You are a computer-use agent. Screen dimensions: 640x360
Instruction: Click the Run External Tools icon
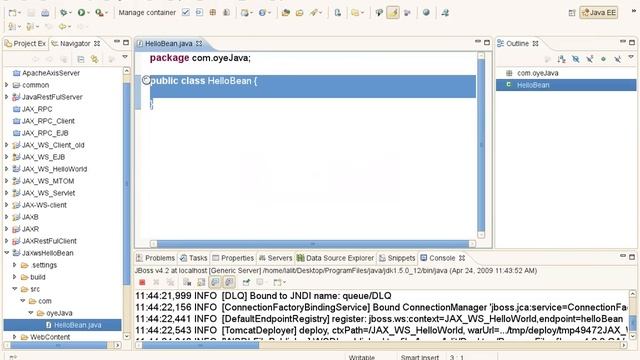tap(99, 13)
